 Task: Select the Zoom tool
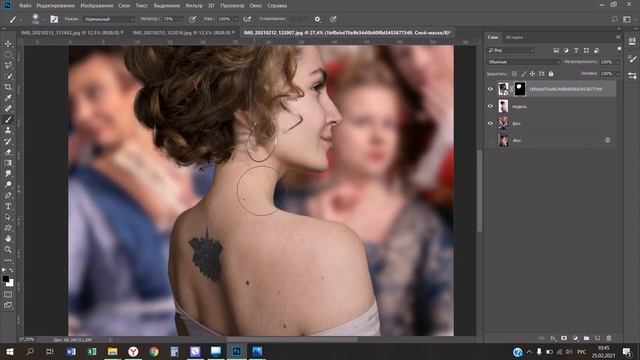coord(8,249)
